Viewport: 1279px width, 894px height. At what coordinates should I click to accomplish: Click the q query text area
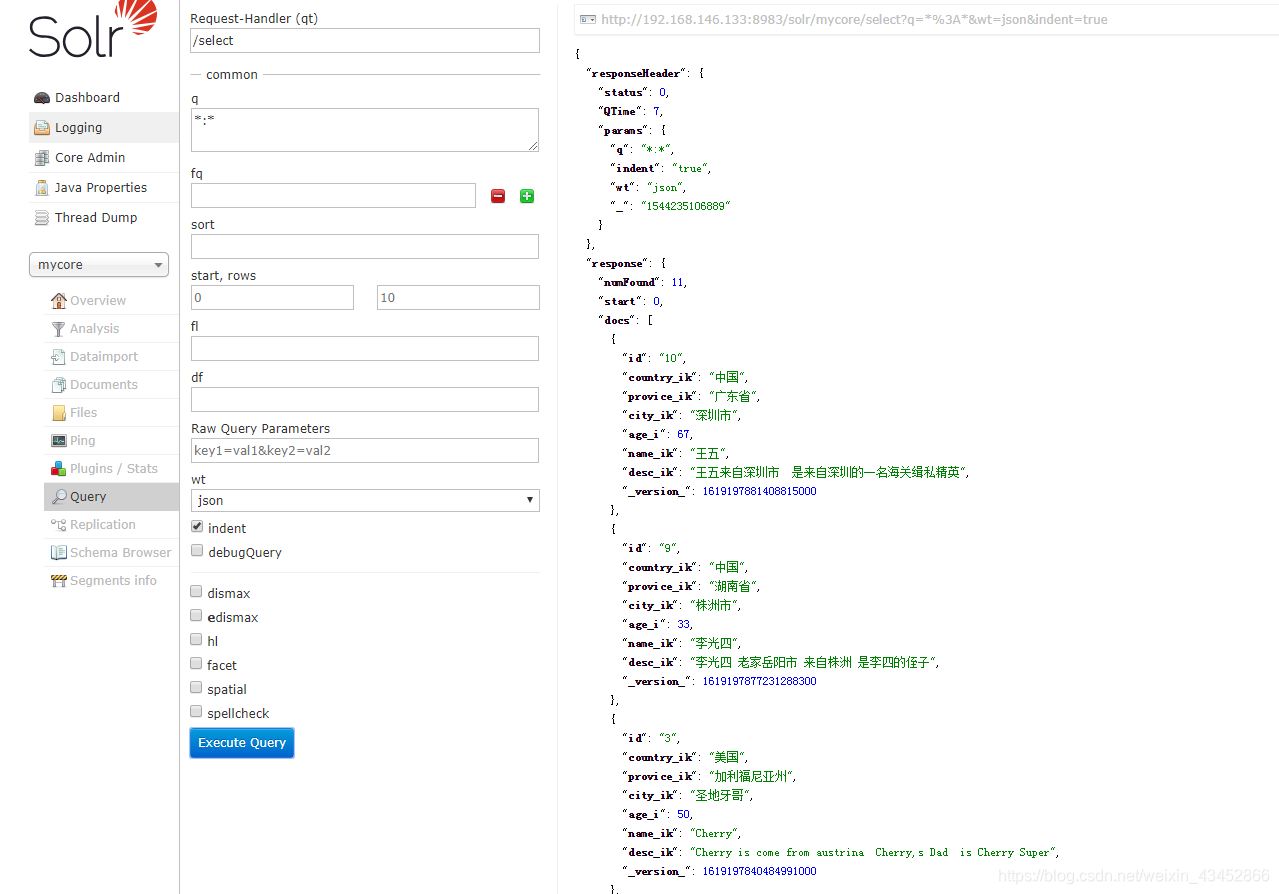[365, 130]
